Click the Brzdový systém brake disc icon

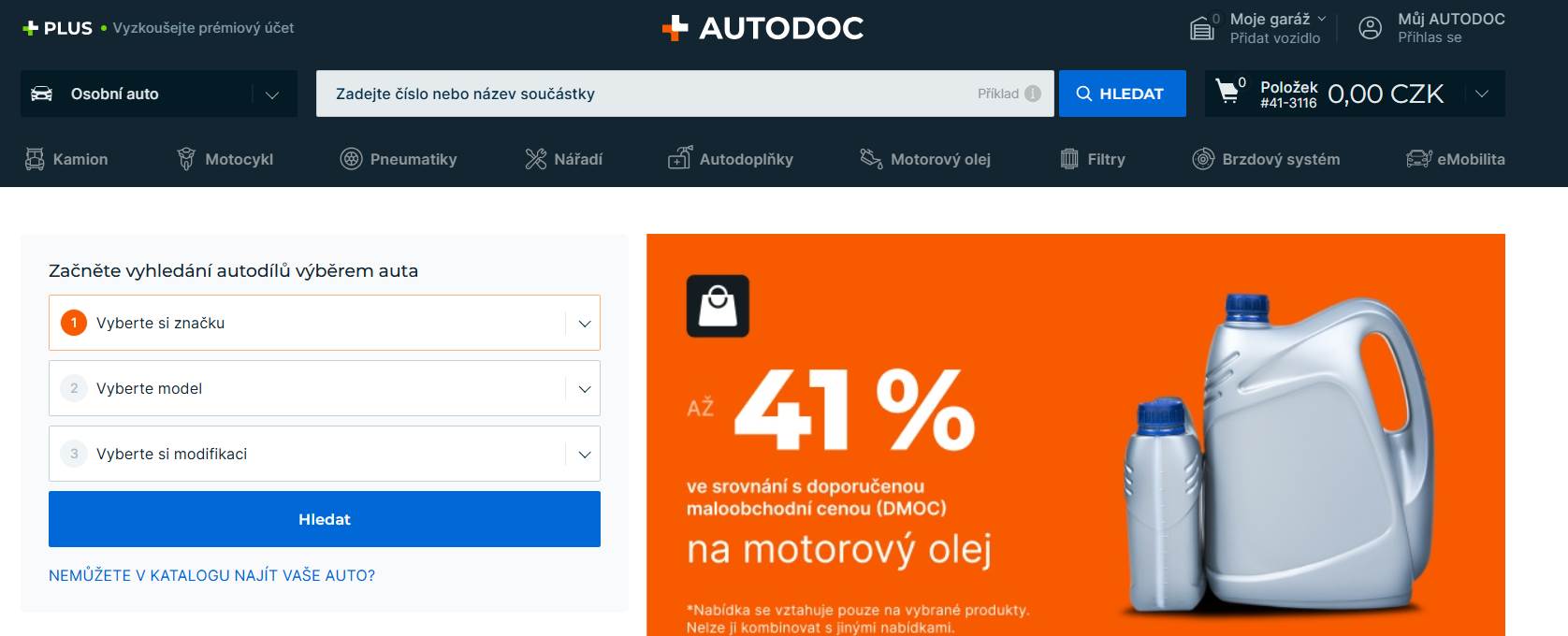coord(1203,159)
